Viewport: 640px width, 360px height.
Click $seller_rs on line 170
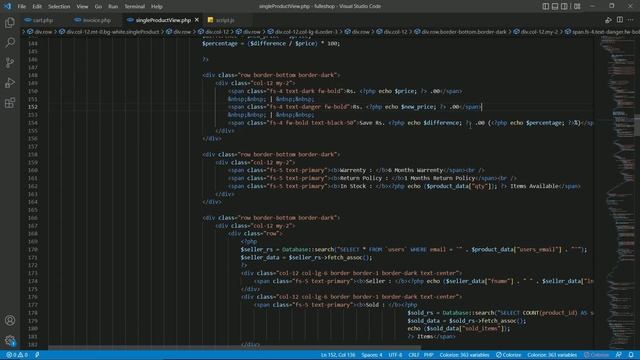pos(256,250)
